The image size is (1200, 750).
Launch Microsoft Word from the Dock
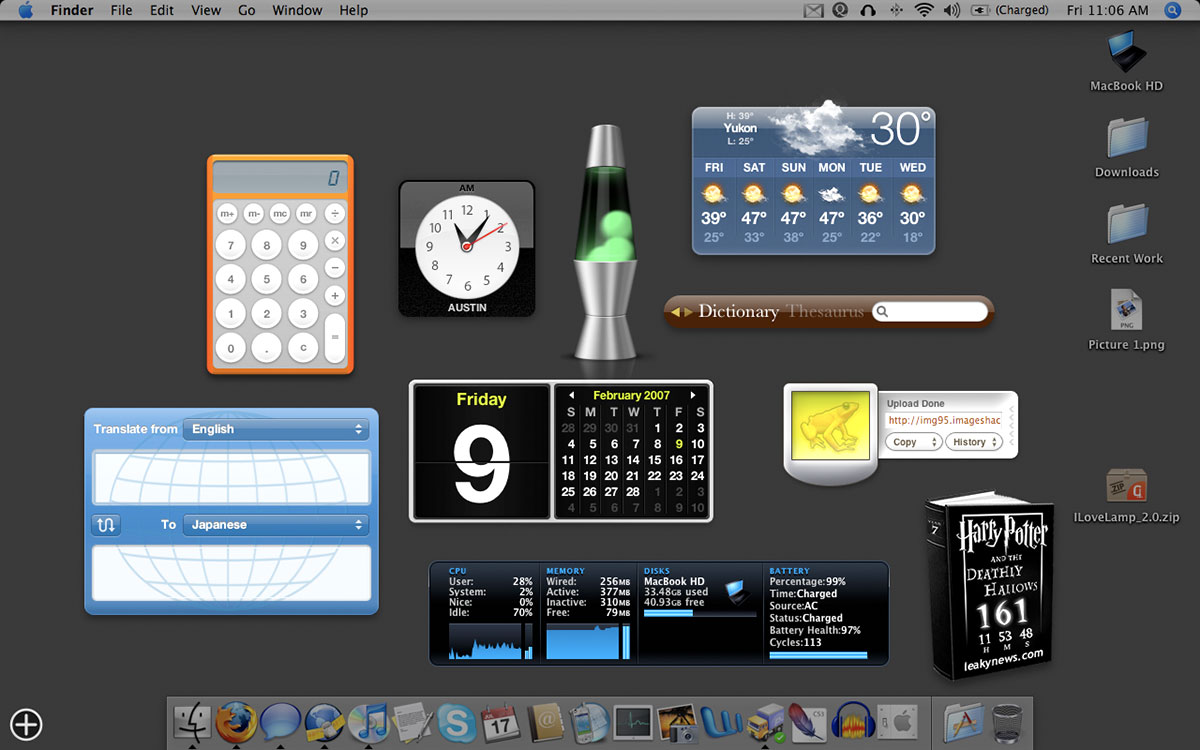(x=721, y=722)
